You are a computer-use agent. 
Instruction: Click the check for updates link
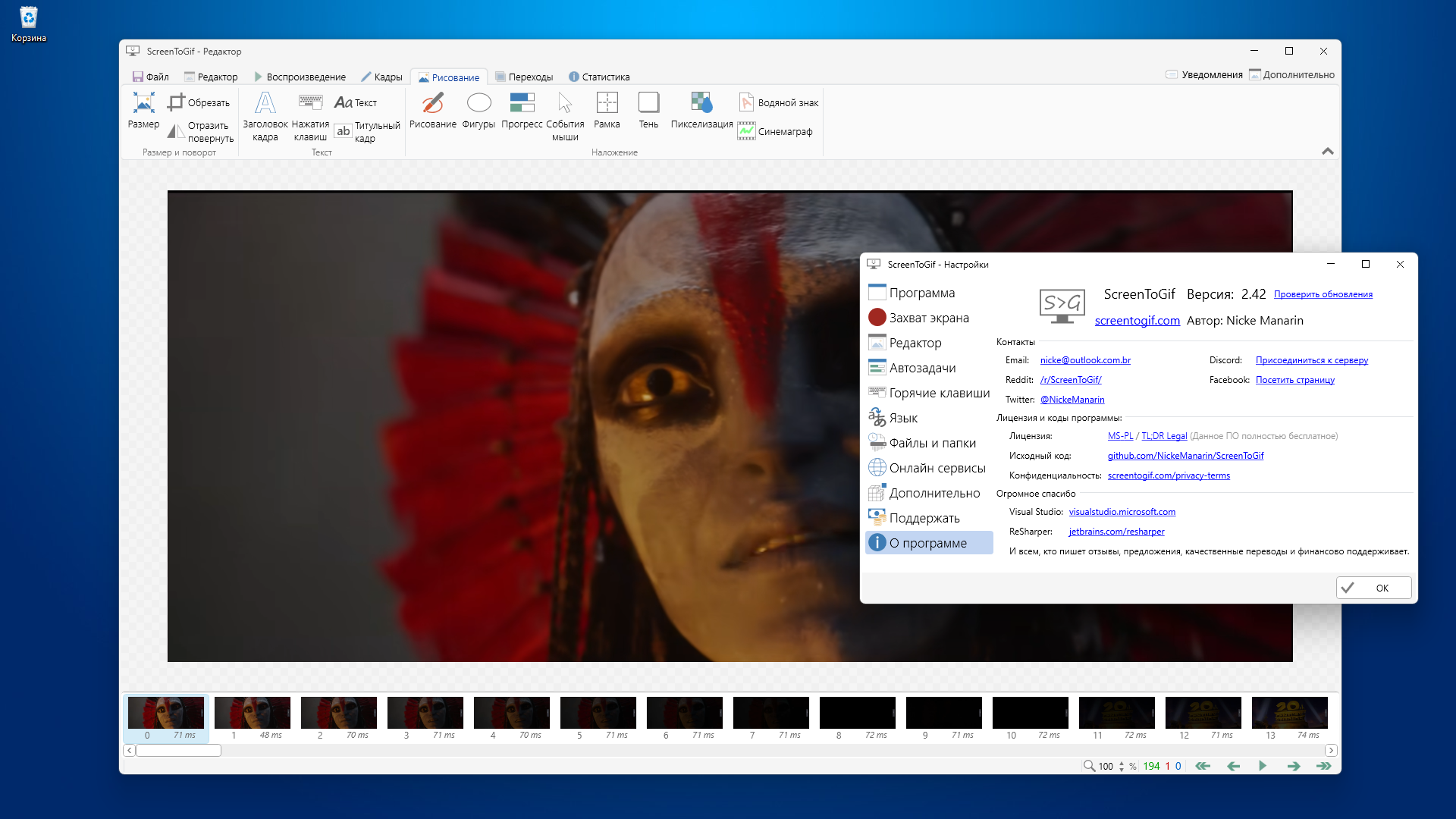tap(1323, 294)
